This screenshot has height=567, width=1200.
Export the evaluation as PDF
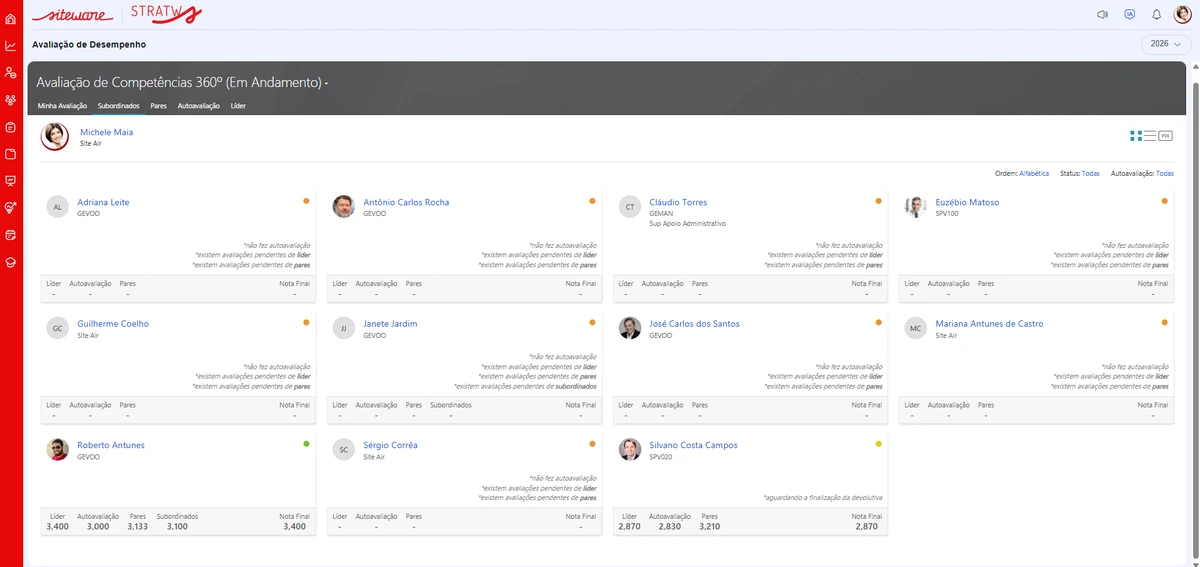[1165, 135]
